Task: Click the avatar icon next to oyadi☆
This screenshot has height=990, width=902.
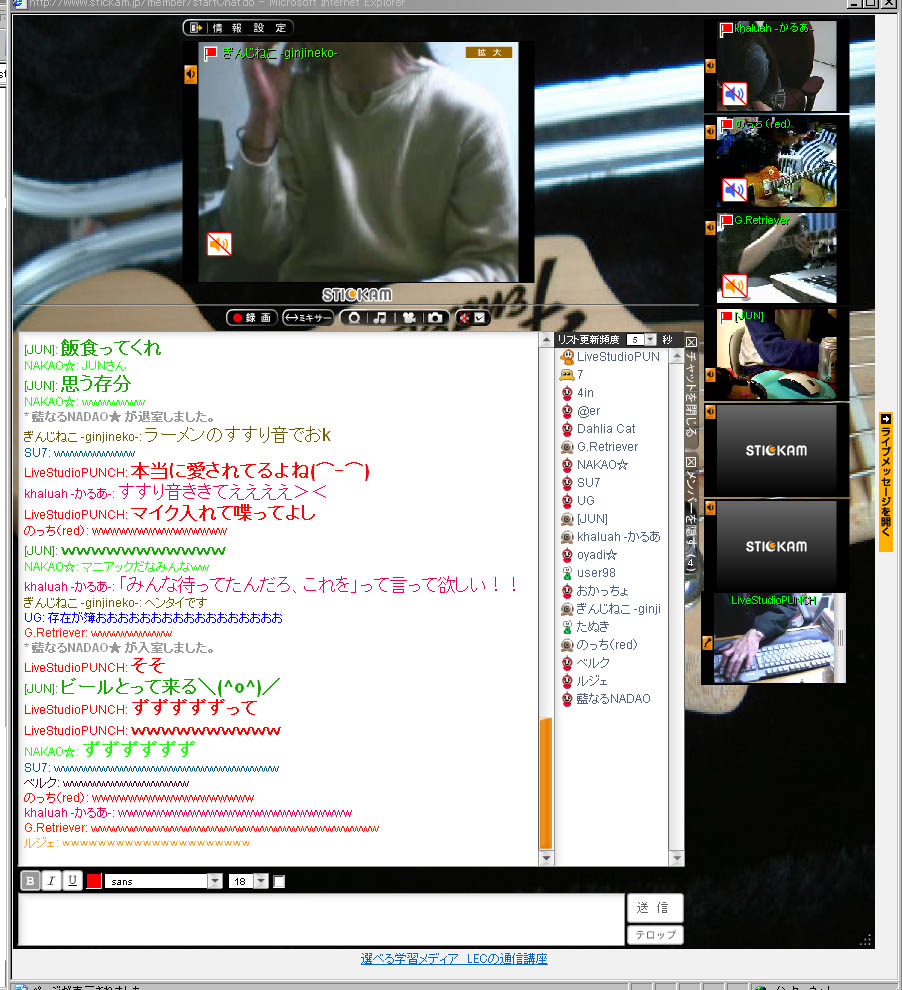Action: pos(567,555)
